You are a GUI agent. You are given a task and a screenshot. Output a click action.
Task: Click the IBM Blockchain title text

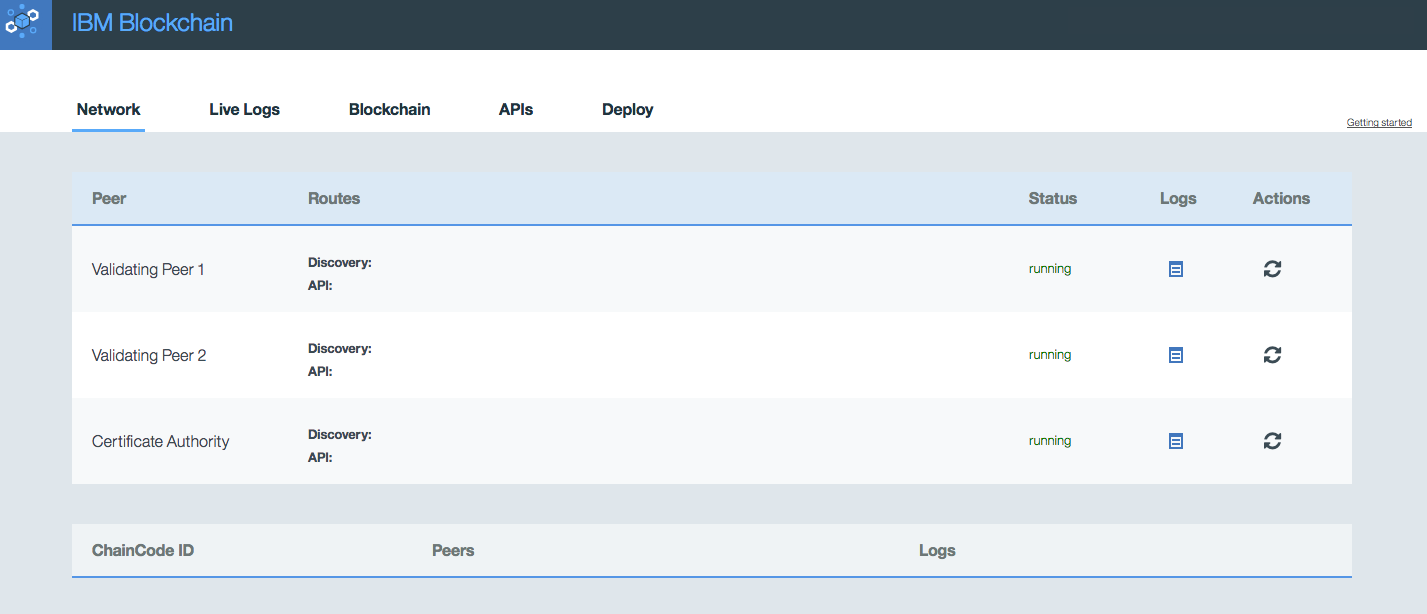tap(152, 23)
